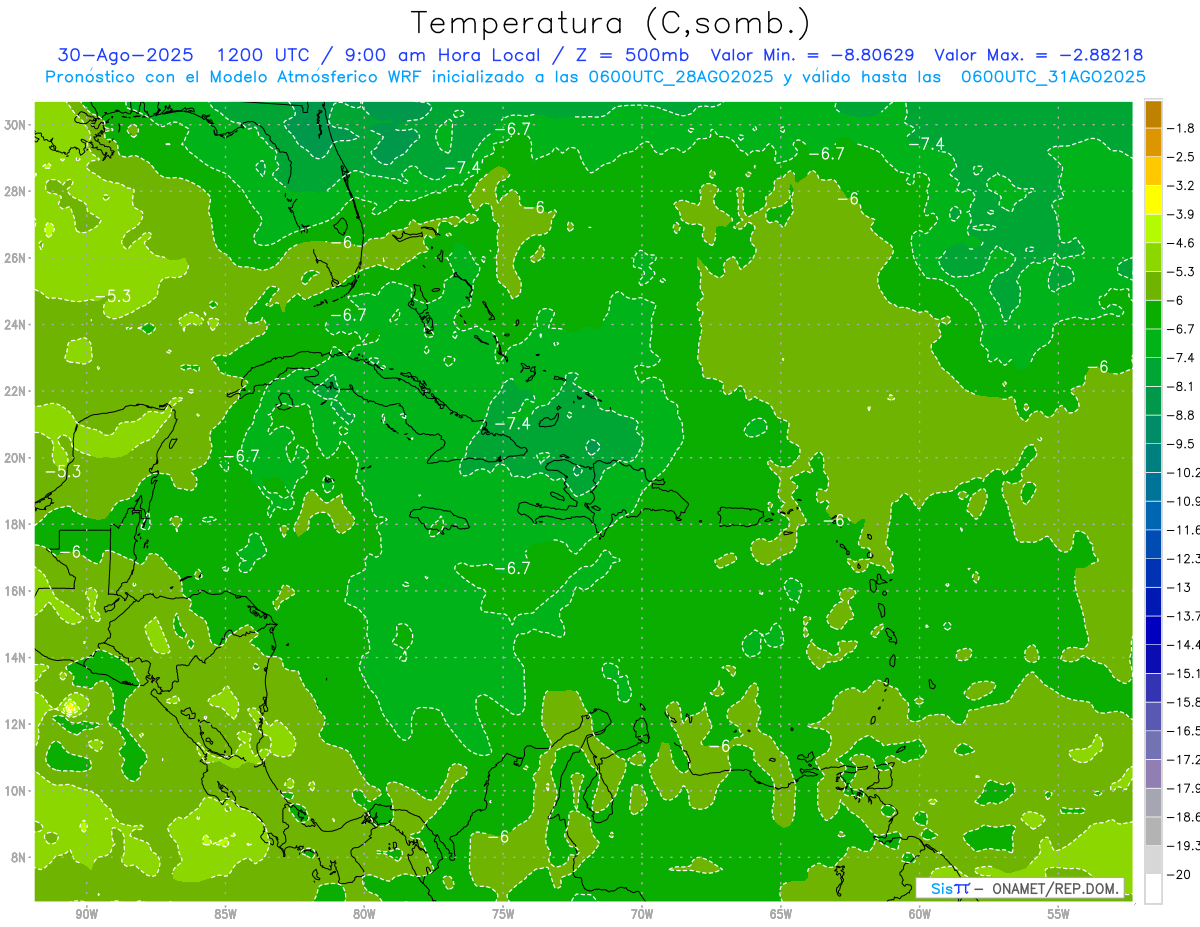Click the blue color bar segment between -13 and -13.7
1200x927 pixels.
coord(1153,601)
